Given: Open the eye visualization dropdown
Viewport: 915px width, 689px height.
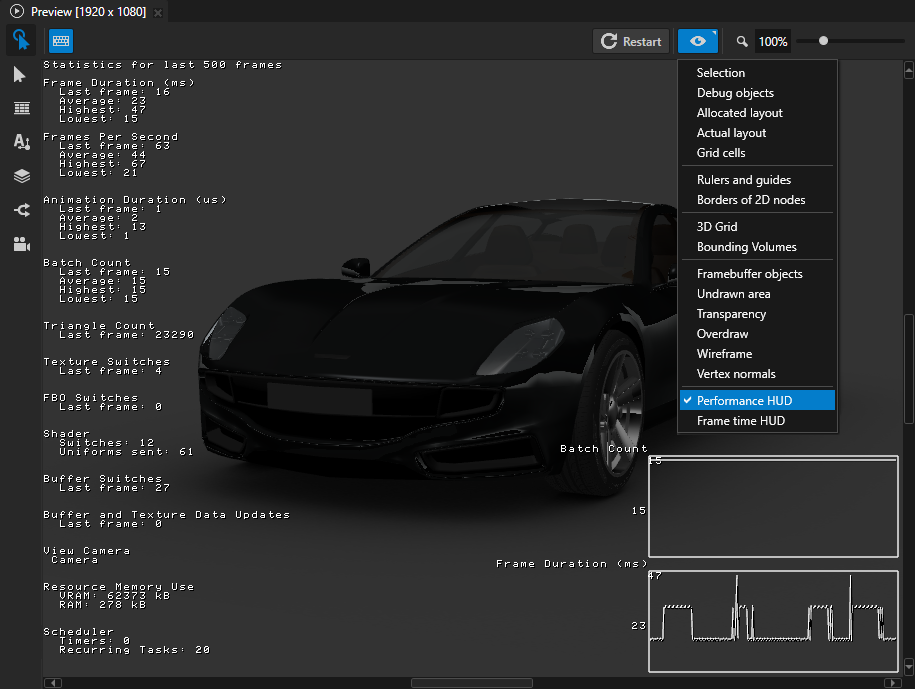Looking at the screenshot, I should click(697, 41).
